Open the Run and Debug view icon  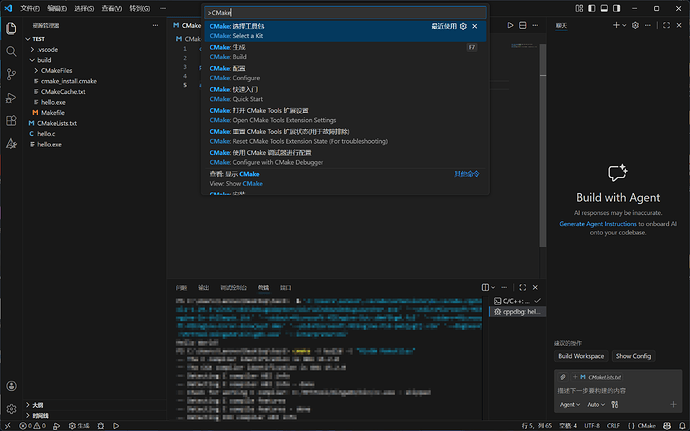tap(11, 98)
